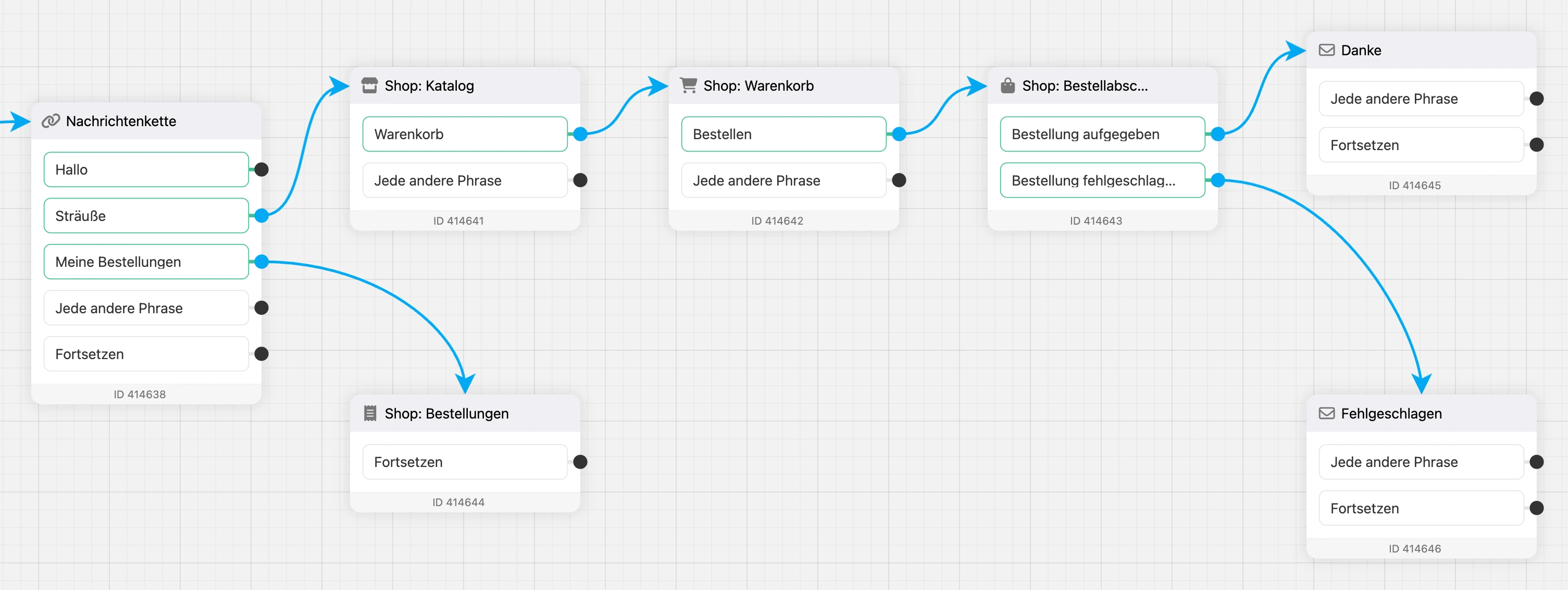Screen dimensions: 1568x590
Task: Click the storefront icon of Shop: Katalog
Action: 369,85
